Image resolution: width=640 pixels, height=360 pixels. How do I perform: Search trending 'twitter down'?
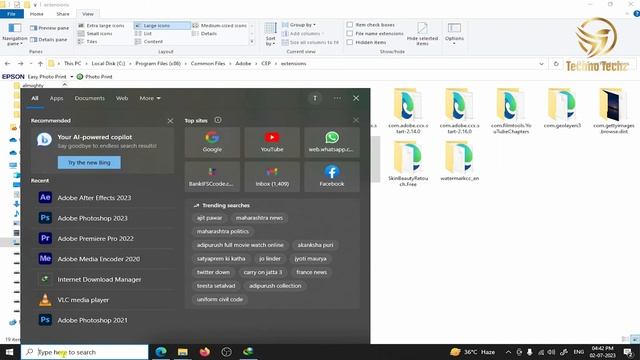(x=213, y=272)
